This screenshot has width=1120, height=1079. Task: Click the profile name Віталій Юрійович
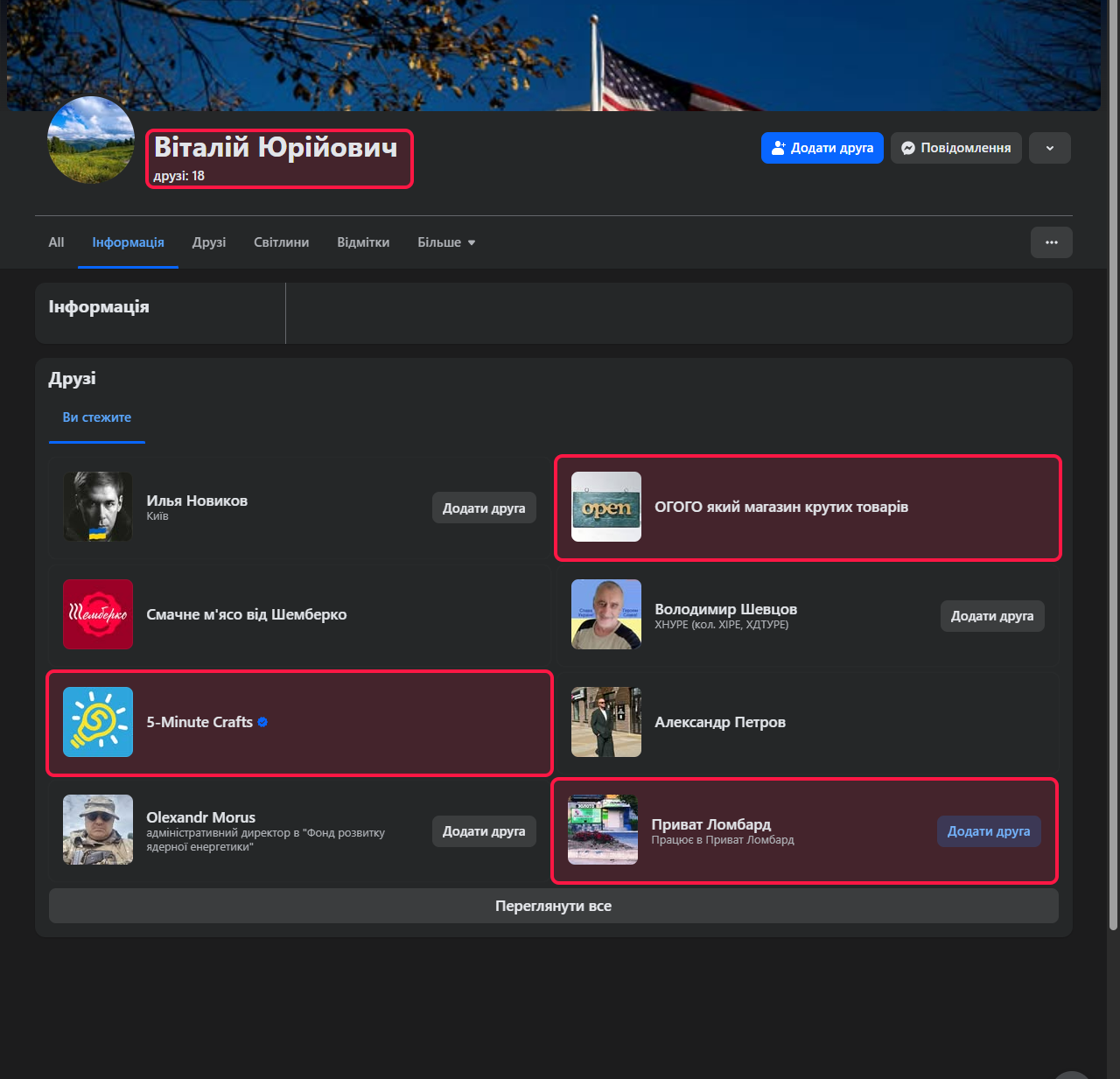(276, 147)
